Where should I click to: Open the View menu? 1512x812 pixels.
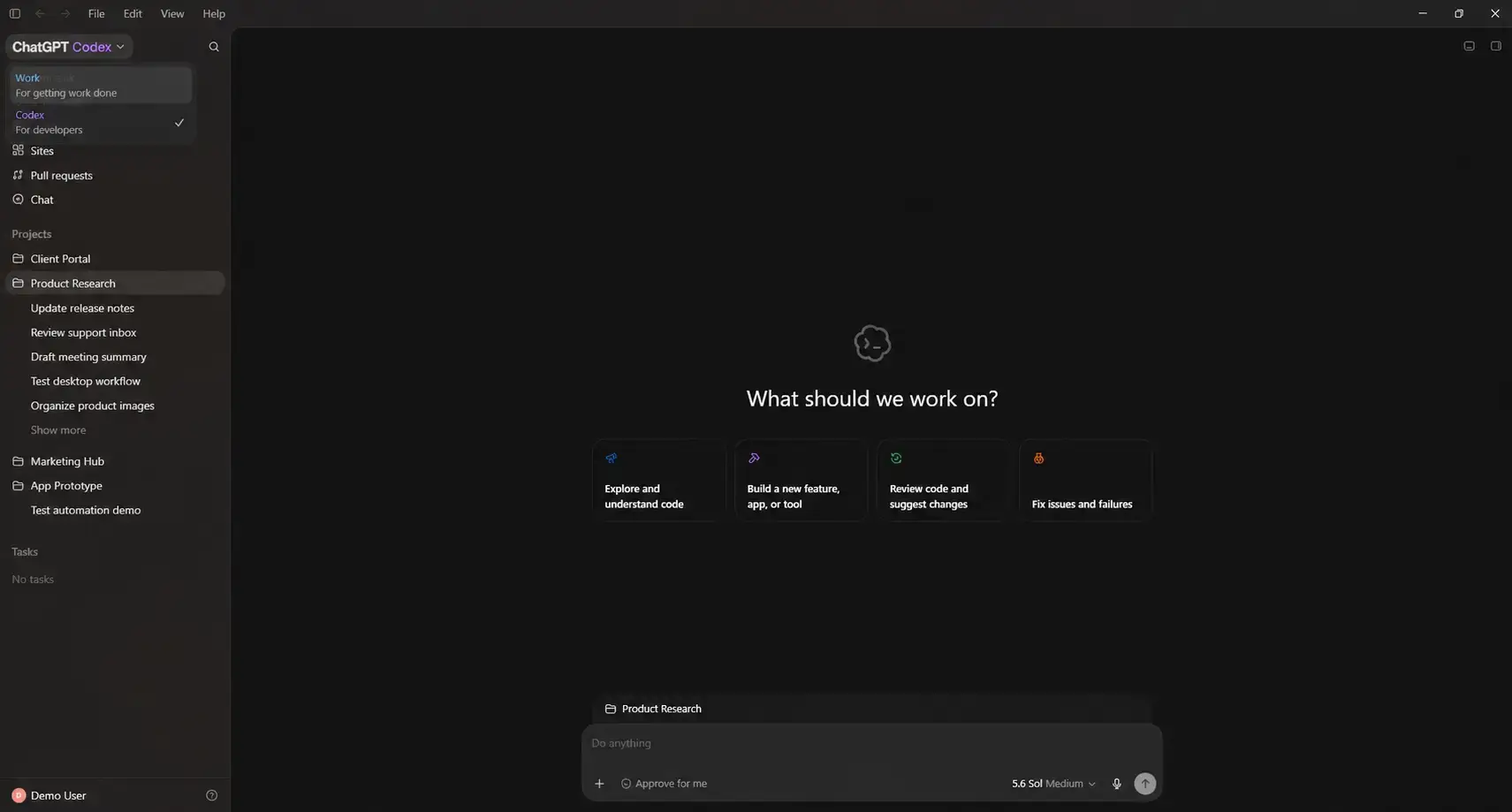[172, 14]
